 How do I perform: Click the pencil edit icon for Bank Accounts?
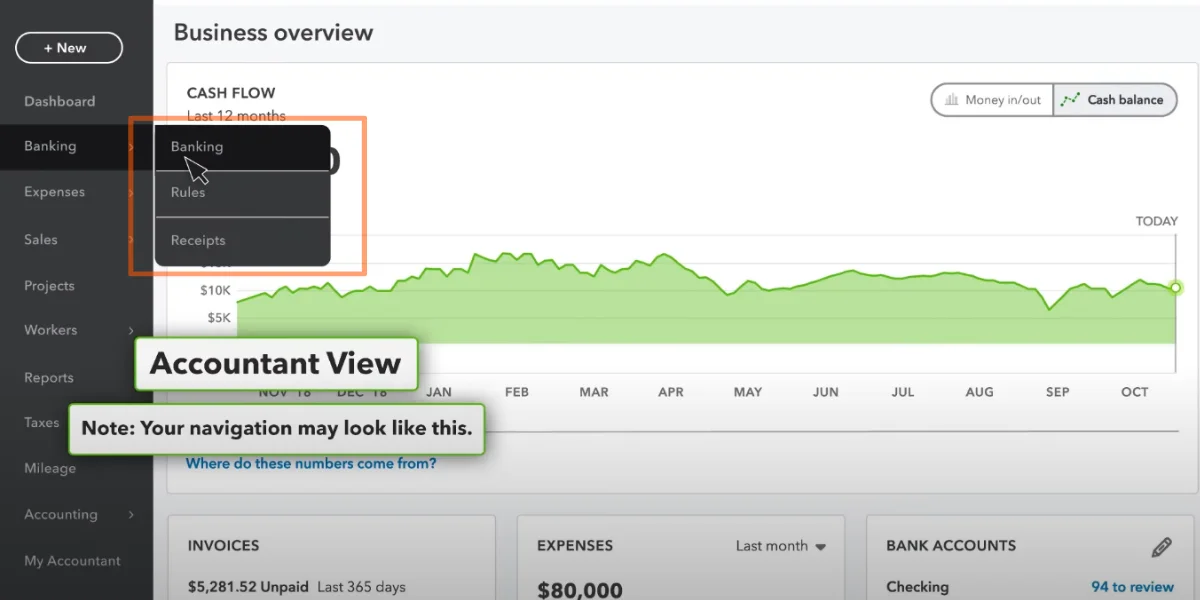[x=1161, y=547]
